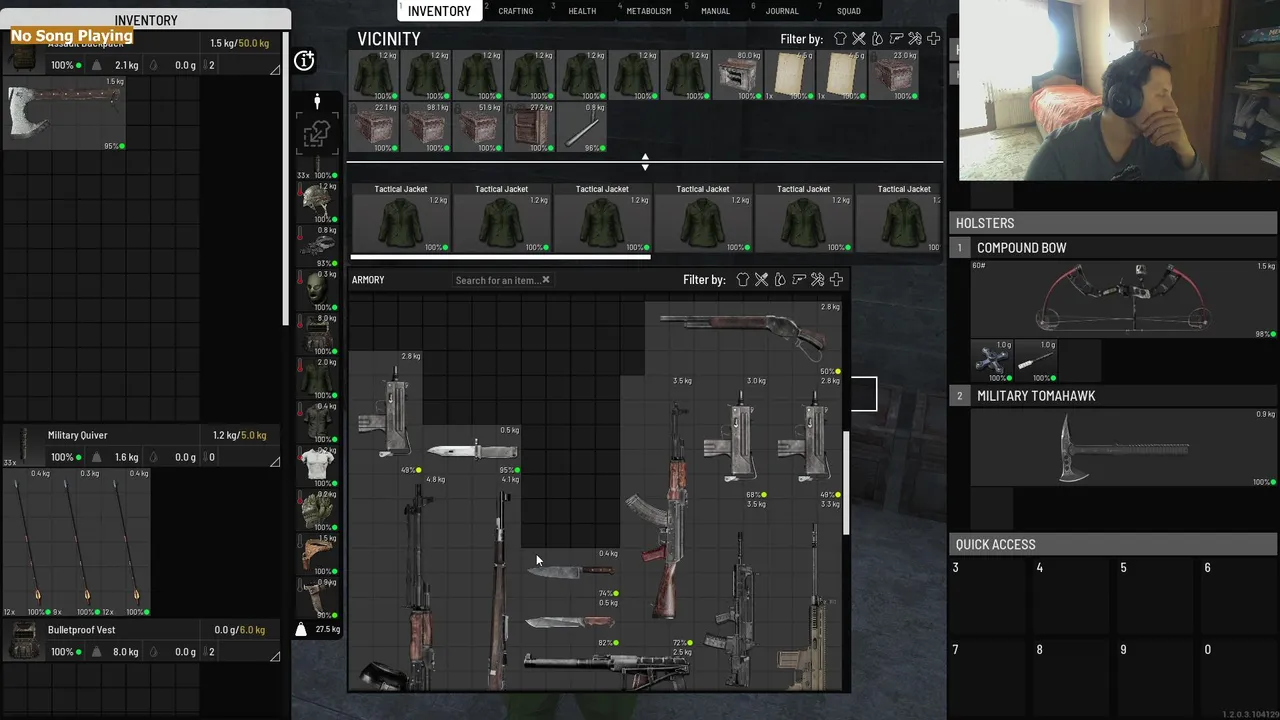Image resolution: width=1280 pixels, height=720 pixels.
Task: Select the metal pipe in Vicinity
Action: (581, 127)
